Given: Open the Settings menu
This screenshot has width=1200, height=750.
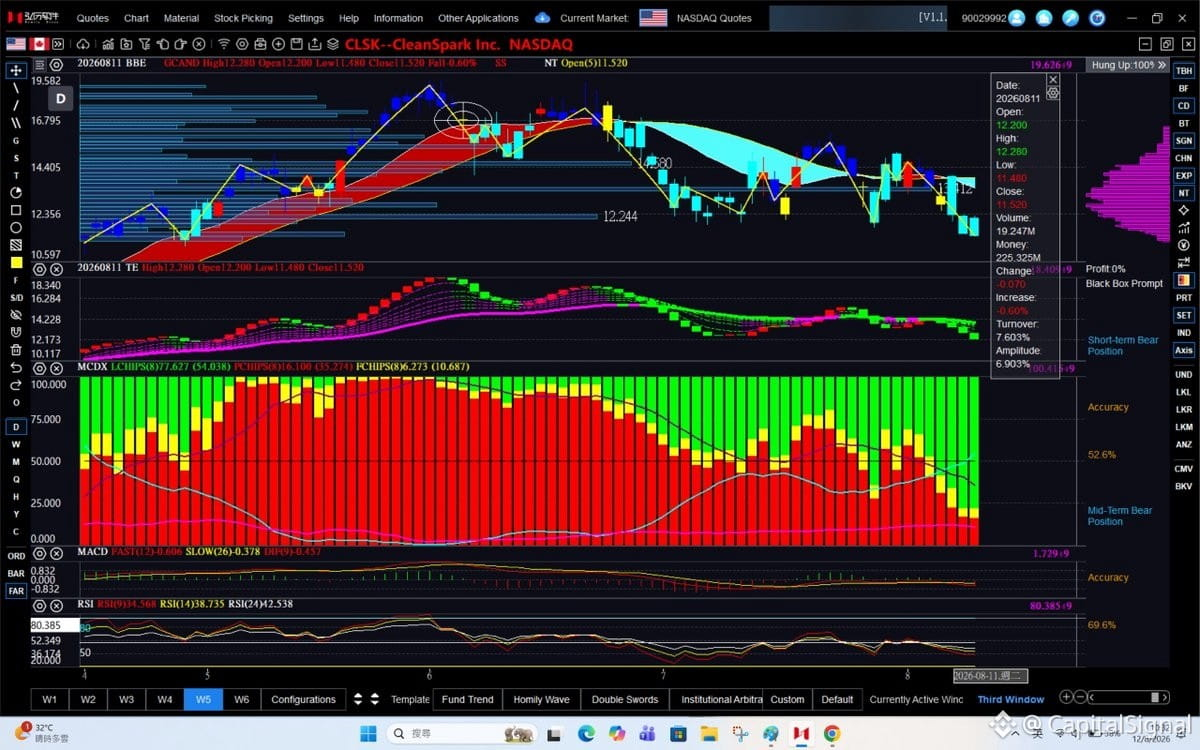Looking at the screenshot, I should 306,18.
